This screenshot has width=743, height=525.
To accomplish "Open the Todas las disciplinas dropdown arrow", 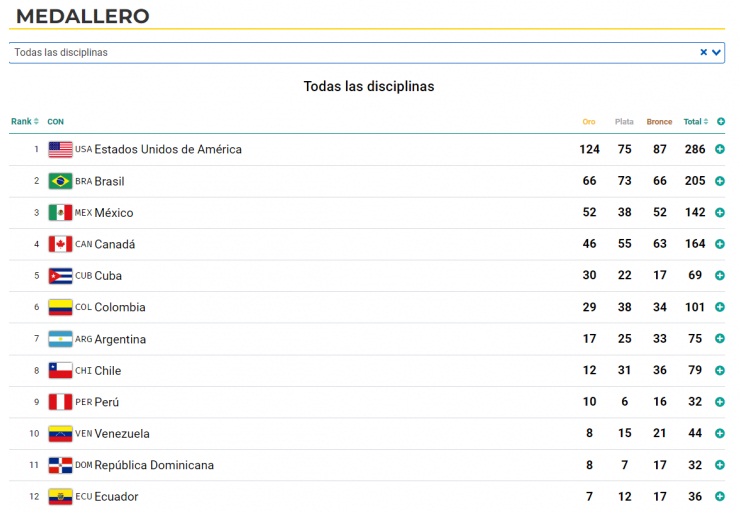I will point(717,52).
